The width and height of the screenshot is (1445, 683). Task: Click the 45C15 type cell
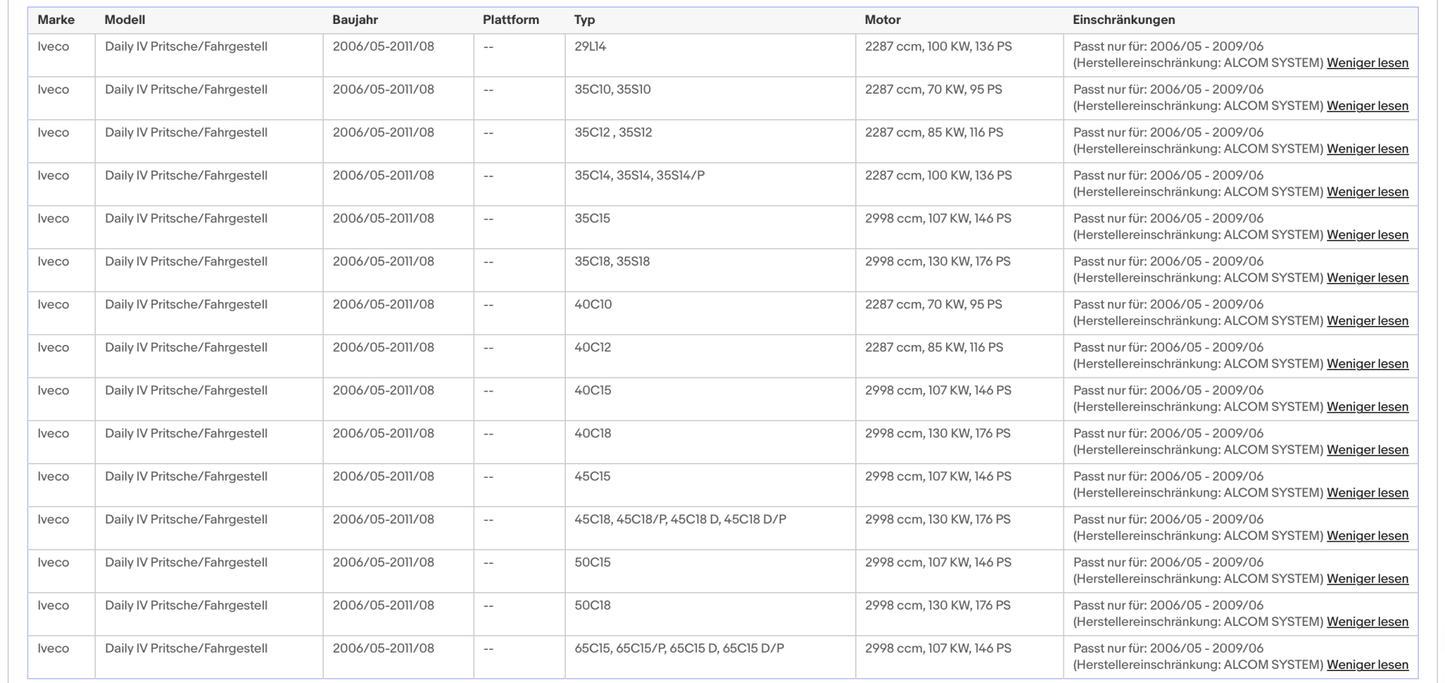tap(592, 477)
